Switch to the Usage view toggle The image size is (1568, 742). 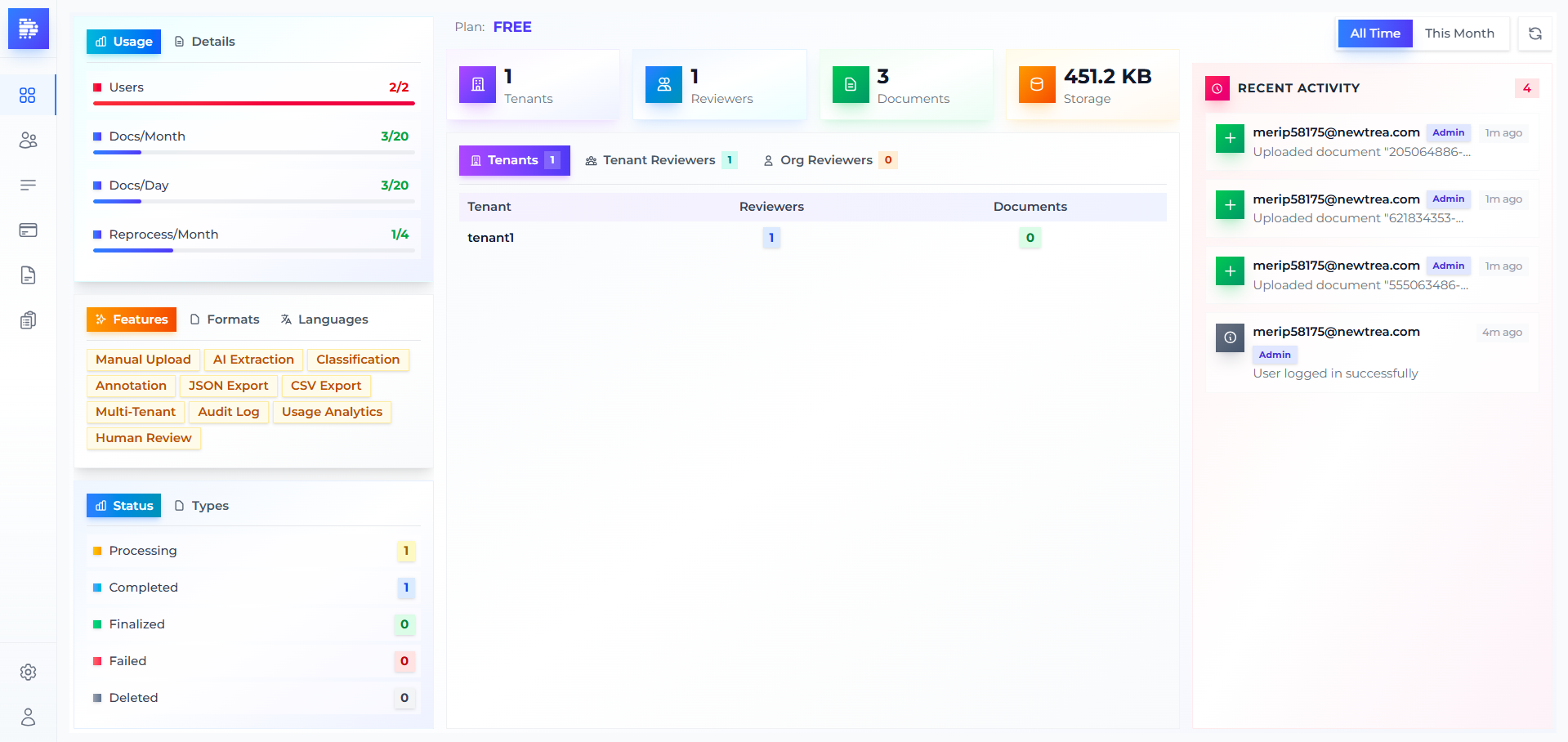pos(123,41)
